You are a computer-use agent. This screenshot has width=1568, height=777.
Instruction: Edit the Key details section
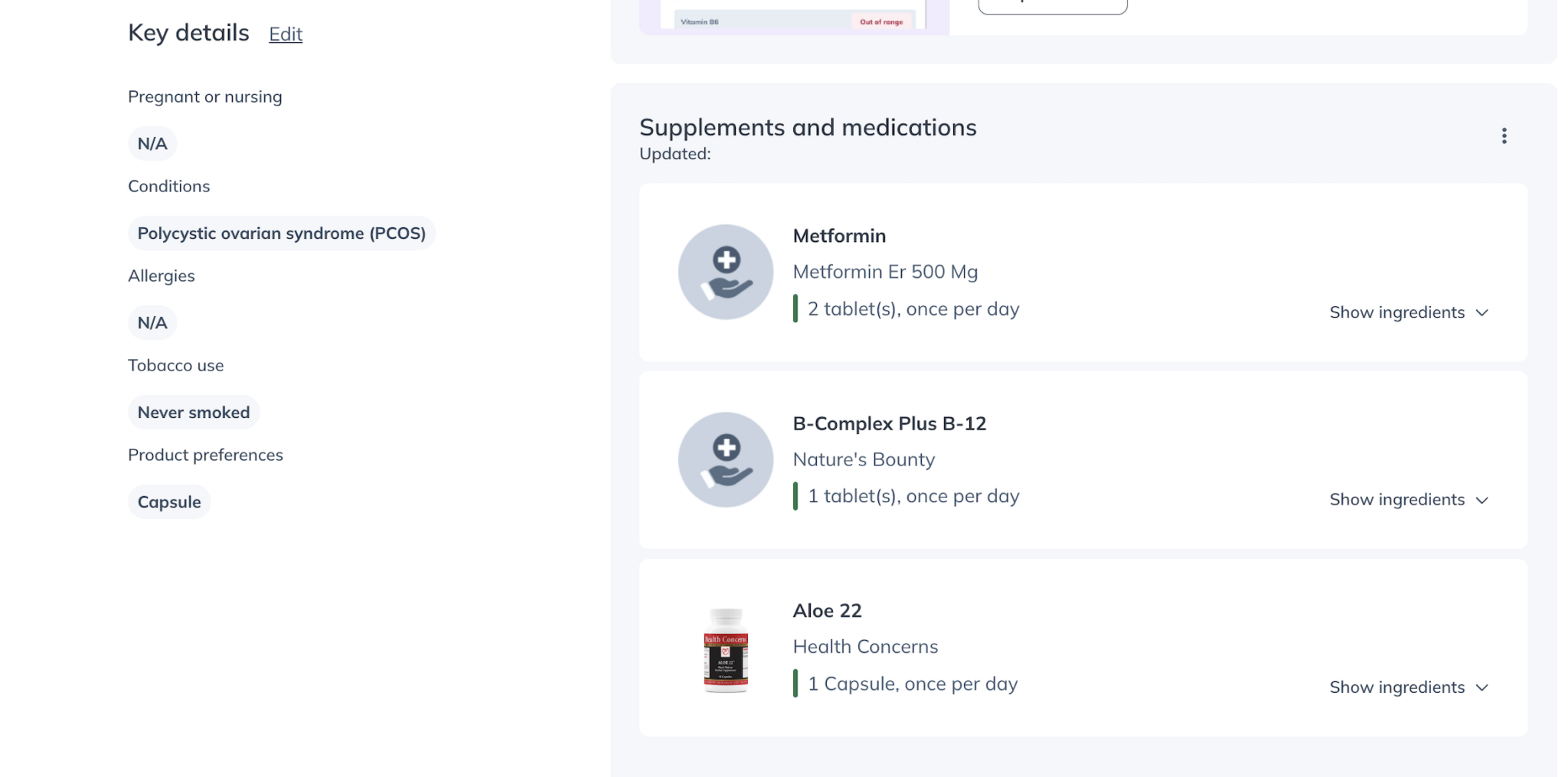pos(285,34)
